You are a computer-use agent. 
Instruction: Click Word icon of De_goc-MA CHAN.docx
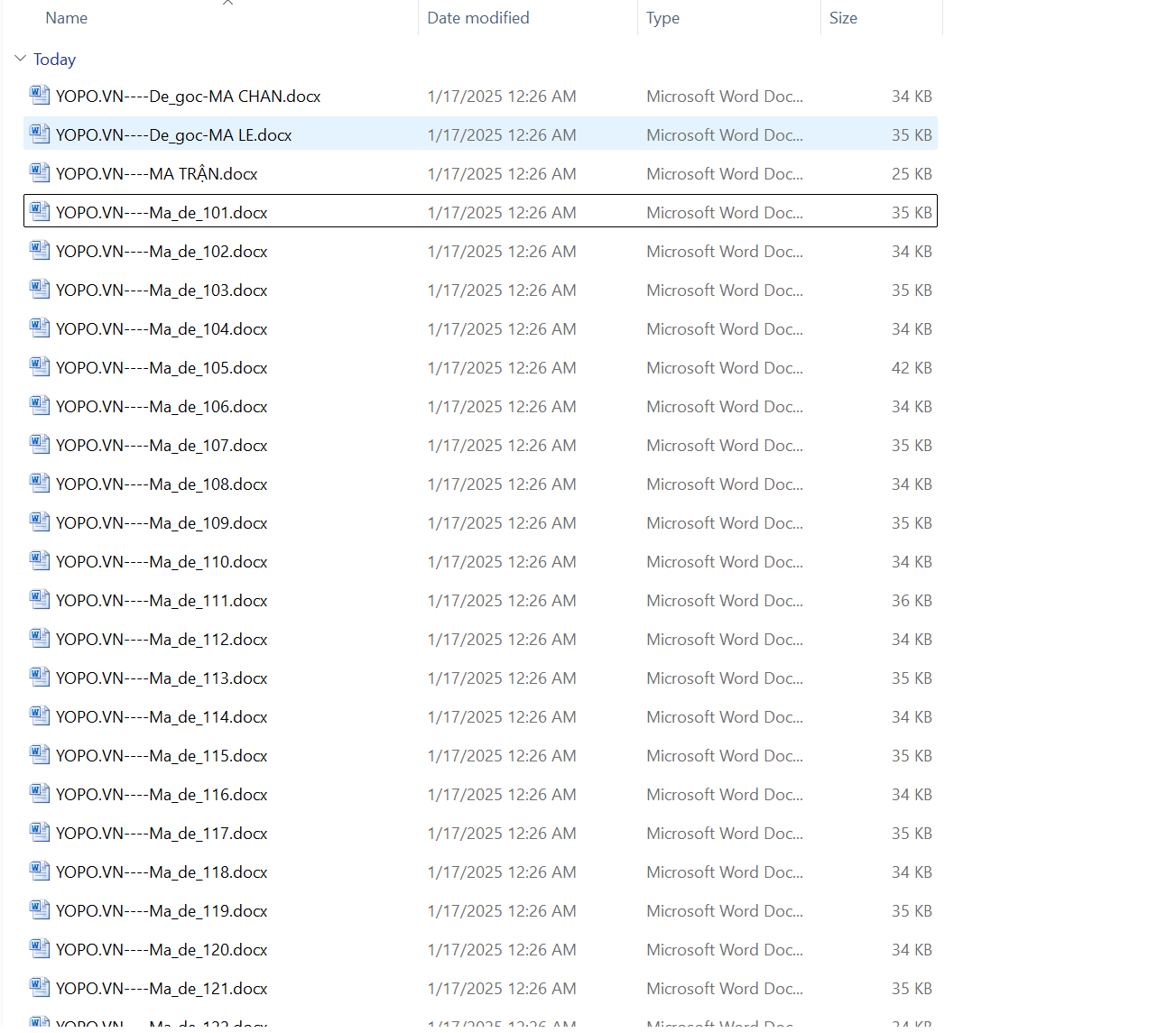point(39,95)
